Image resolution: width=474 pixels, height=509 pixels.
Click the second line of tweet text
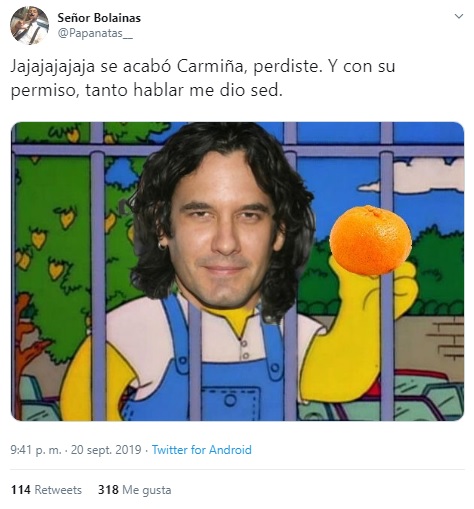146,90
